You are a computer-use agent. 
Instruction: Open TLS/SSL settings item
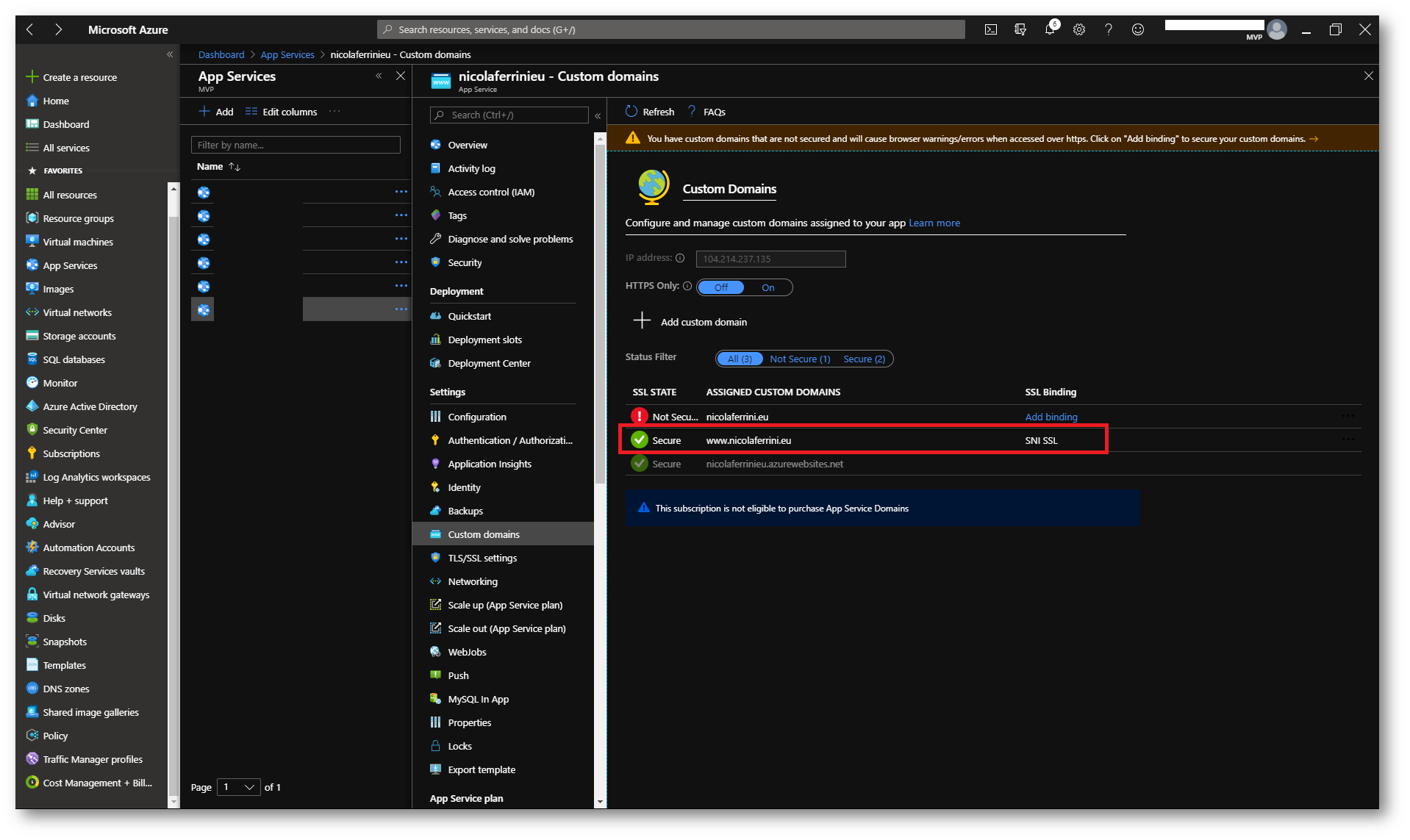click(x=482, y=558)
